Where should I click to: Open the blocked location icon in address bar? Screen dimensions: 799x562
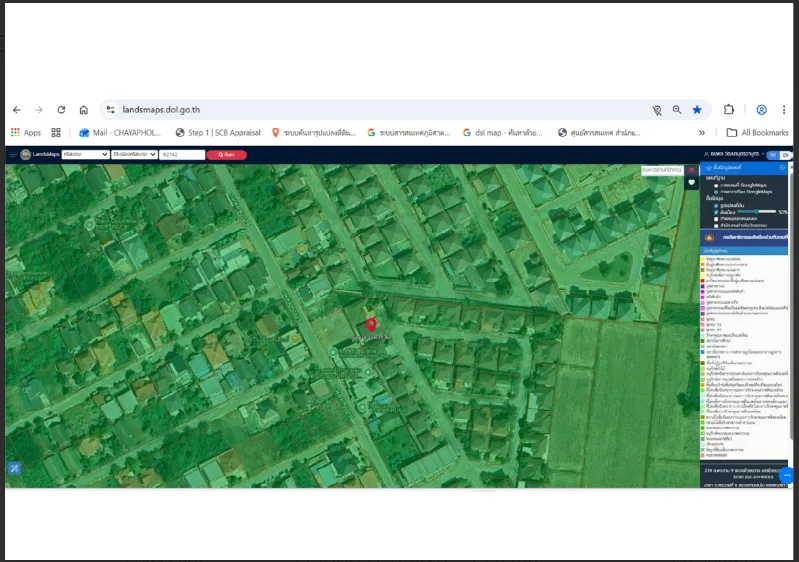(657, 110)
